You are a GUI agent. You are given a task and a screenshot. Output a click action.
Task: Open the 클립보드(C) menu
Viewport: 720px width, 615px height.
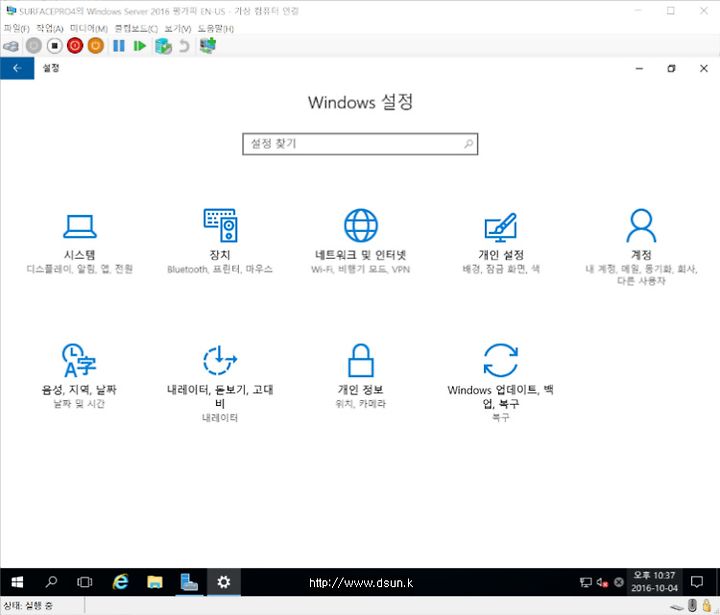tap(136, 28)
